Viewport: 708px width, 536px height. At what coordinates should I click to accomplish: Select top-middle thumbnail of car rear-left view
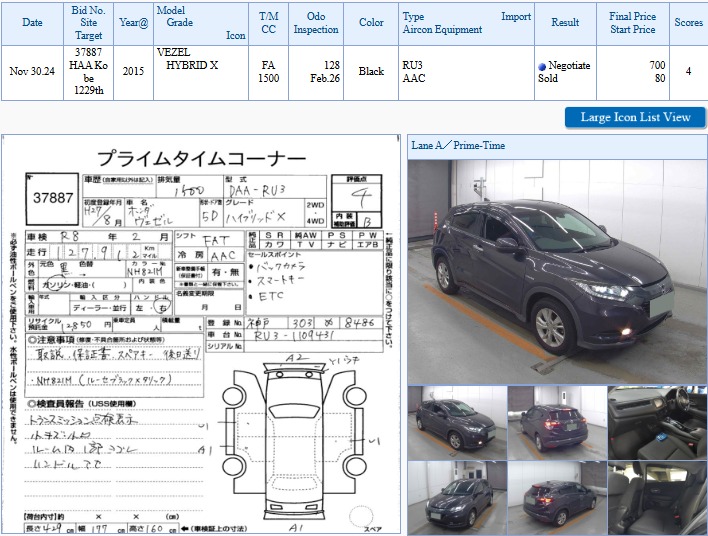[556, 420]
